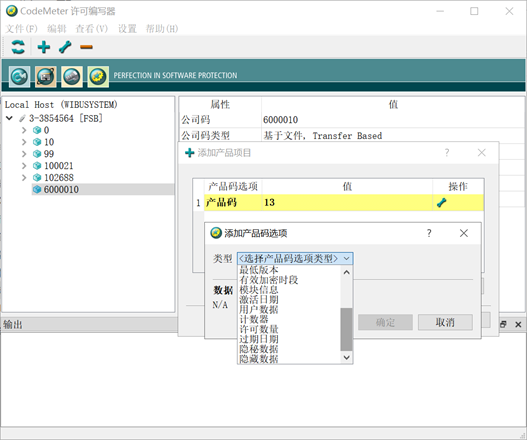Select the 3-3854564 [FSB] container item

pos(66,118)
